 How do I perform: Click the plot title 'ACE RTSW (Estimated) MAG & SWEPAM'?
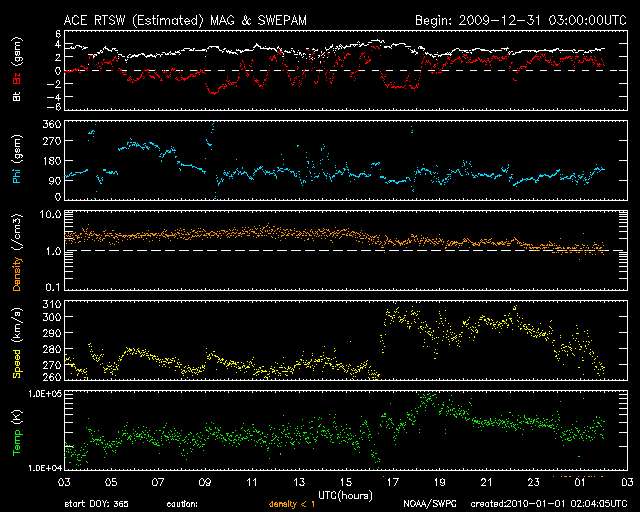[185, 20]
